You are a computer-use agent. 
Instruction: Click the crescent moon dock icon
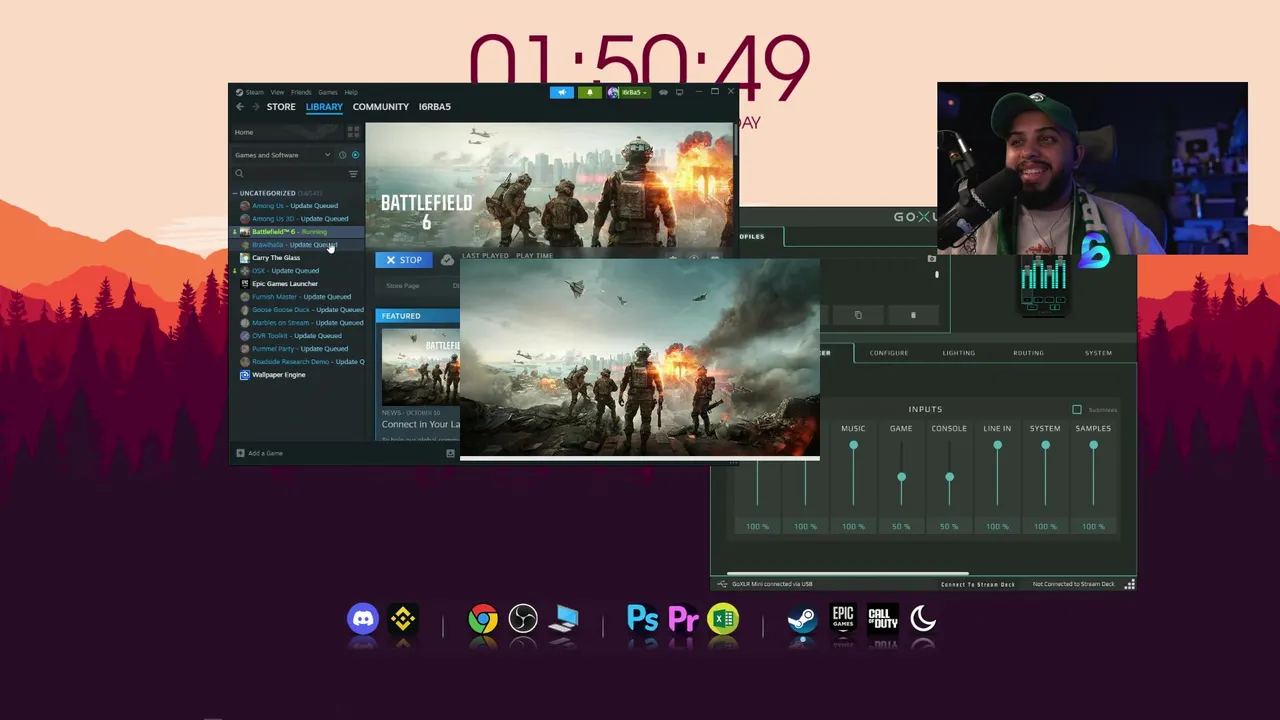[x=923, y=620]
